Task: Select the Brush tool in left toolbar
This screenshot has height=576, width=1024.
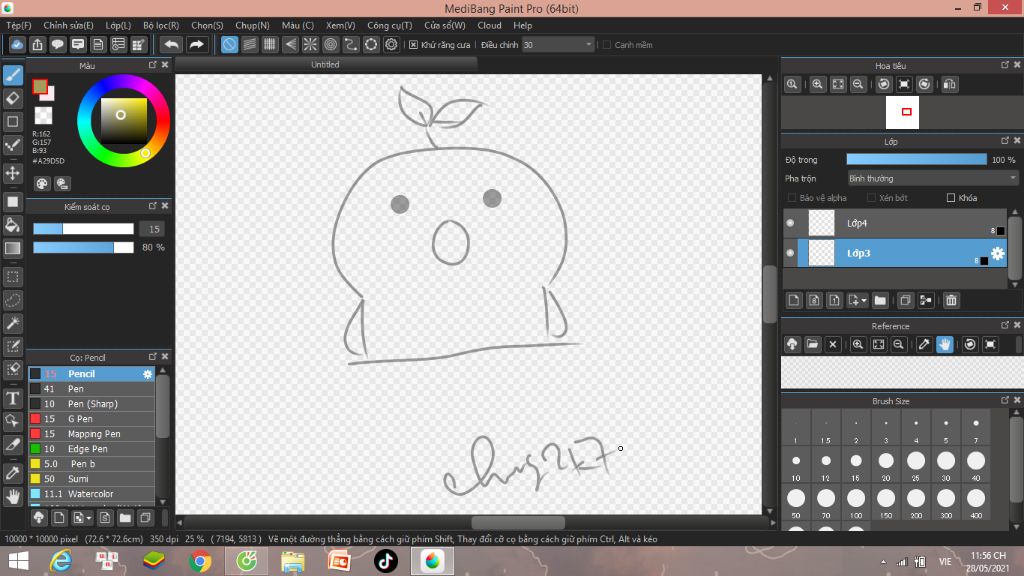Action: coord(12,75)
